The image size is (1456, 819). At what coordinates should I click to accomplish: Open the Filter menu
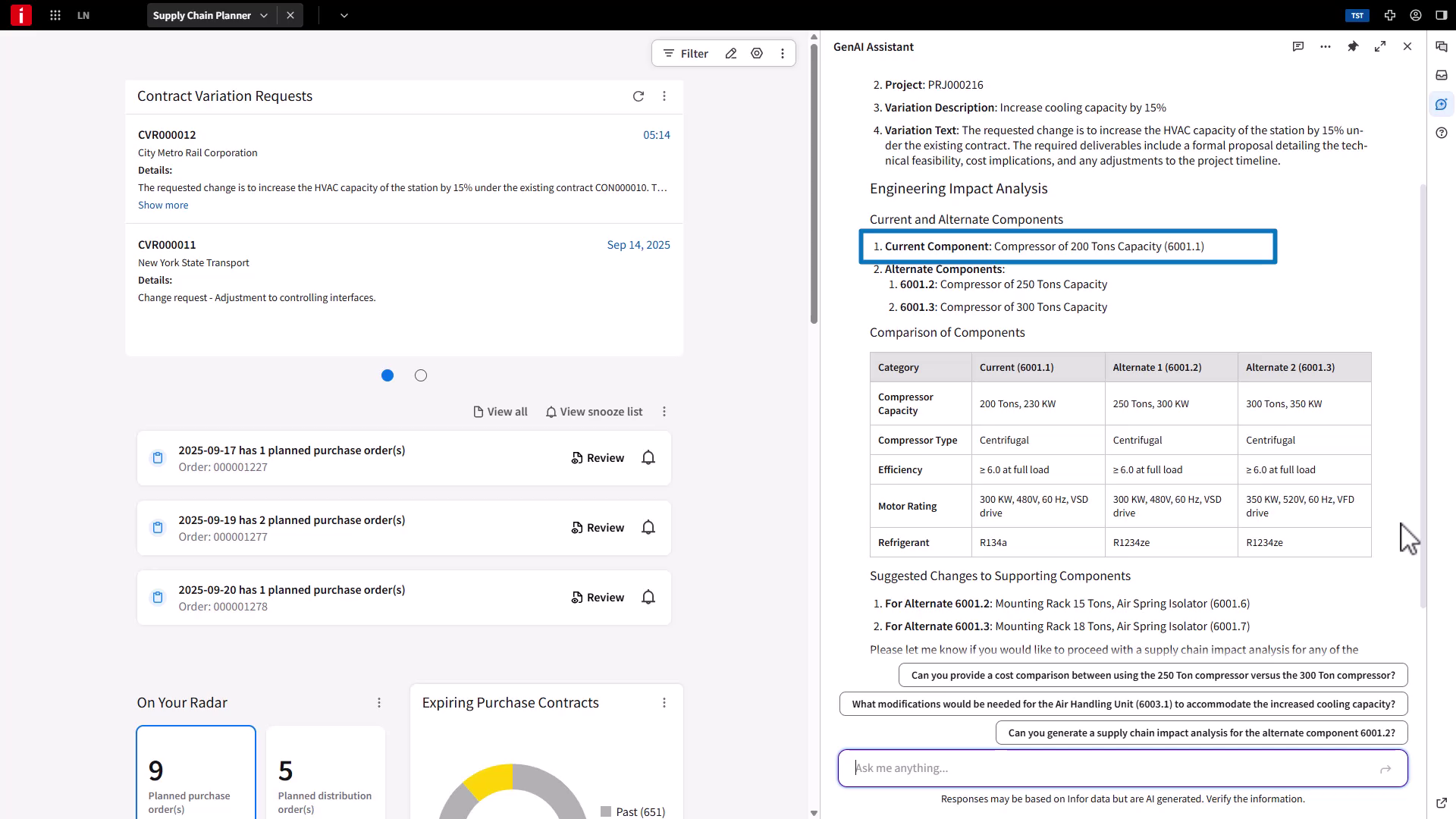click(686, 54)
